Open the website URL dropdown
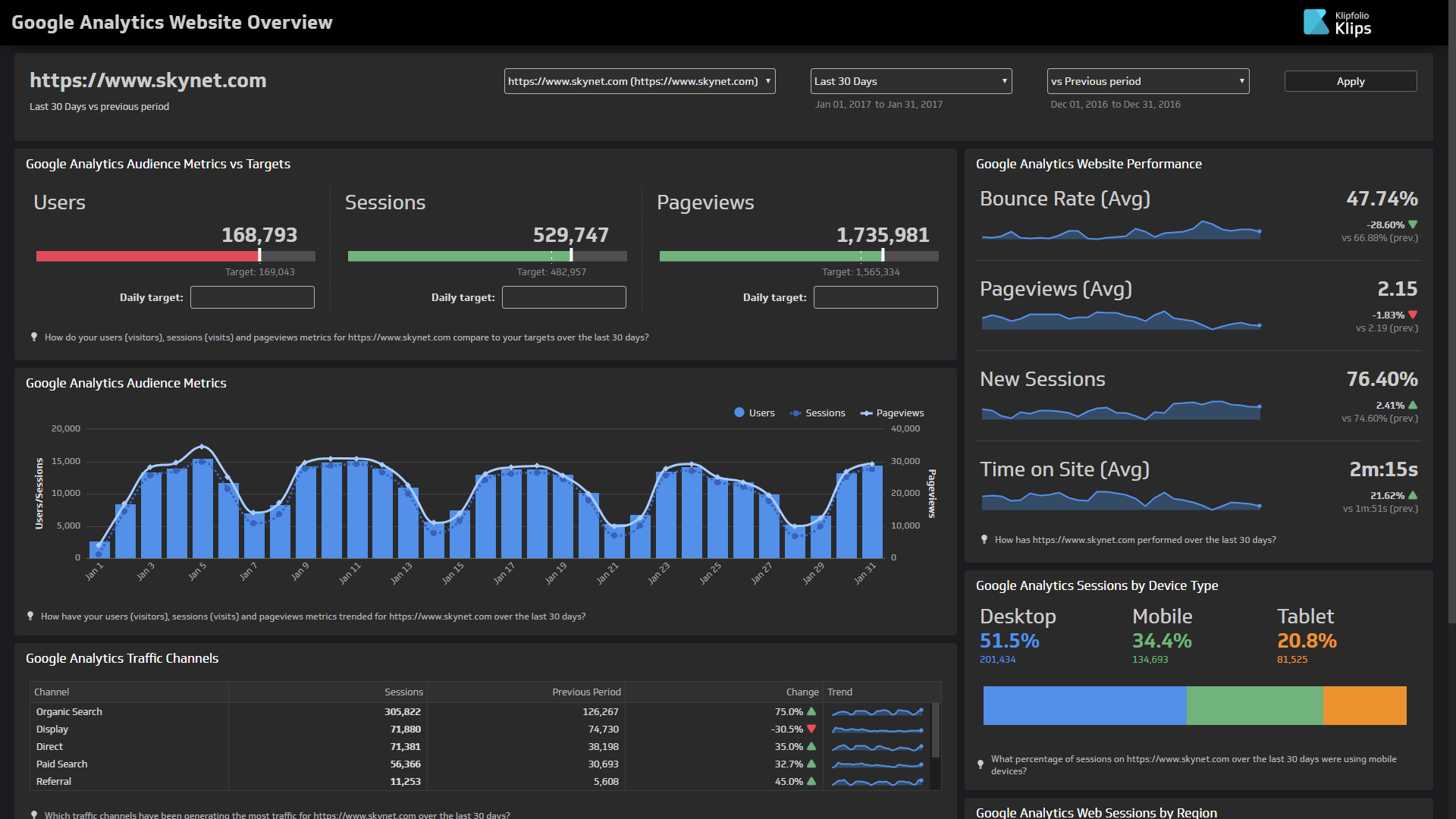Image resolution: width=1456 pixels, height=819 pixels. point(639,81)
